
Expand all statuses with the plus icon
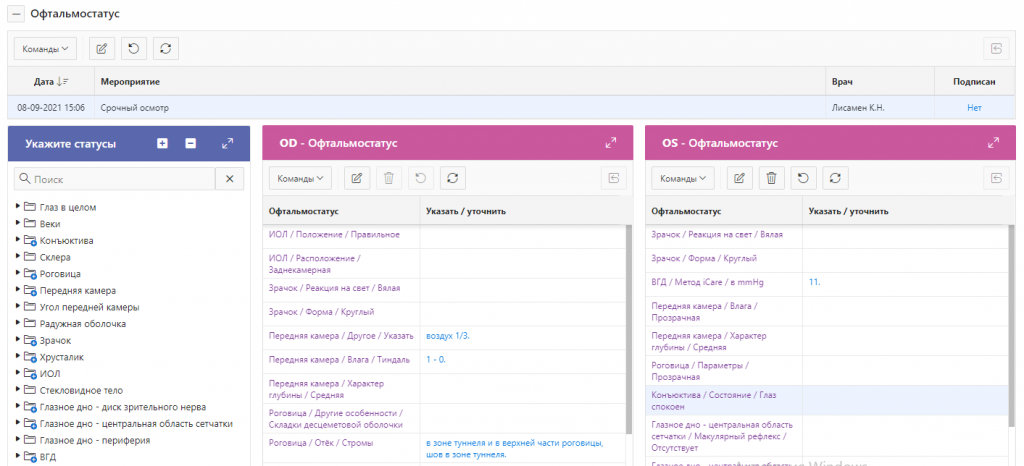click(x=163, y=144)
